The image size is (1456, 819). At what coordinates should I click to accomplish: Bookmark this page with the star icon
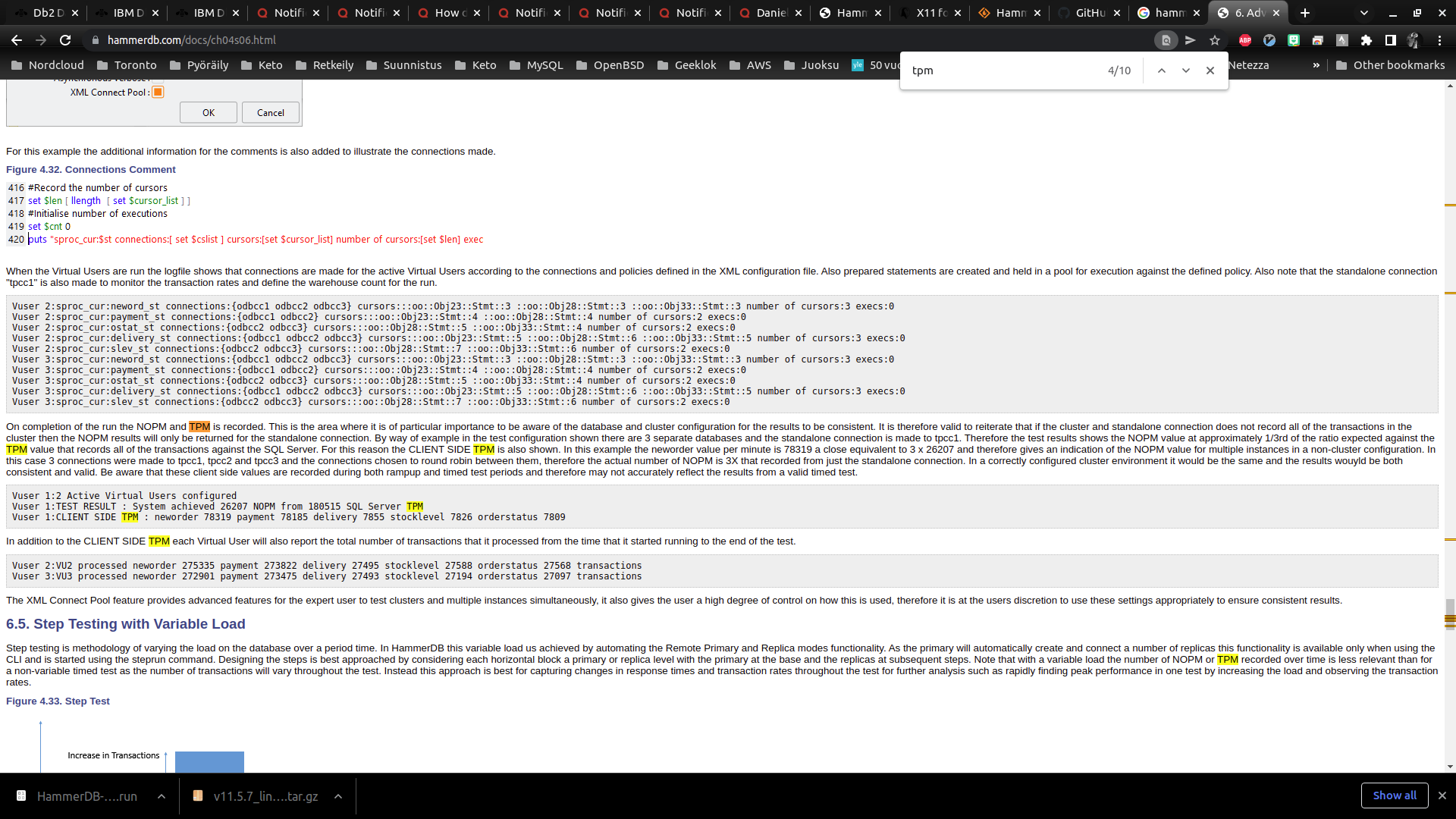coord(1215,40)
